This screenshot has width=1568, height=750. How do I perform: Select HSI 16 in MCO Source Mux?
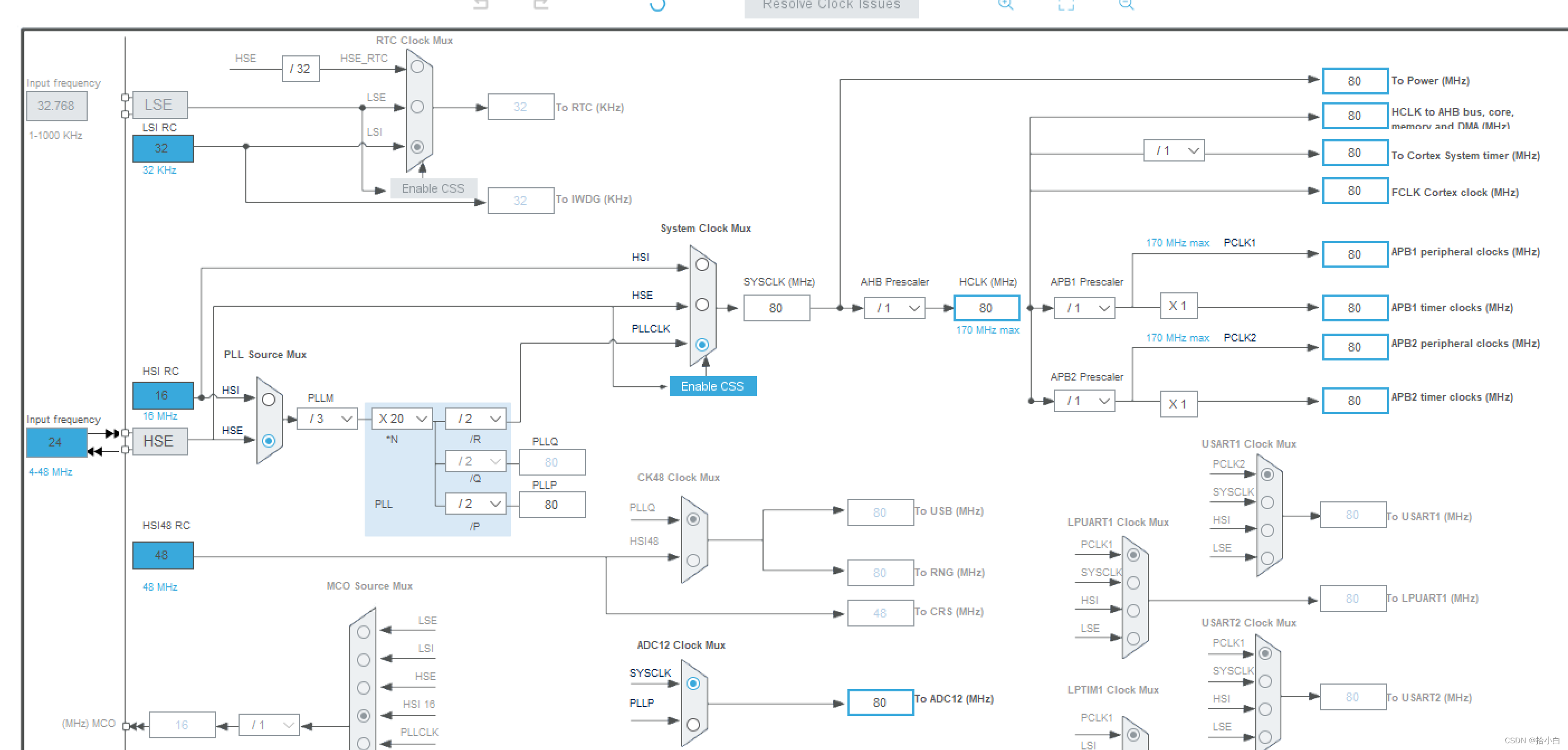(x=364, y=716)
